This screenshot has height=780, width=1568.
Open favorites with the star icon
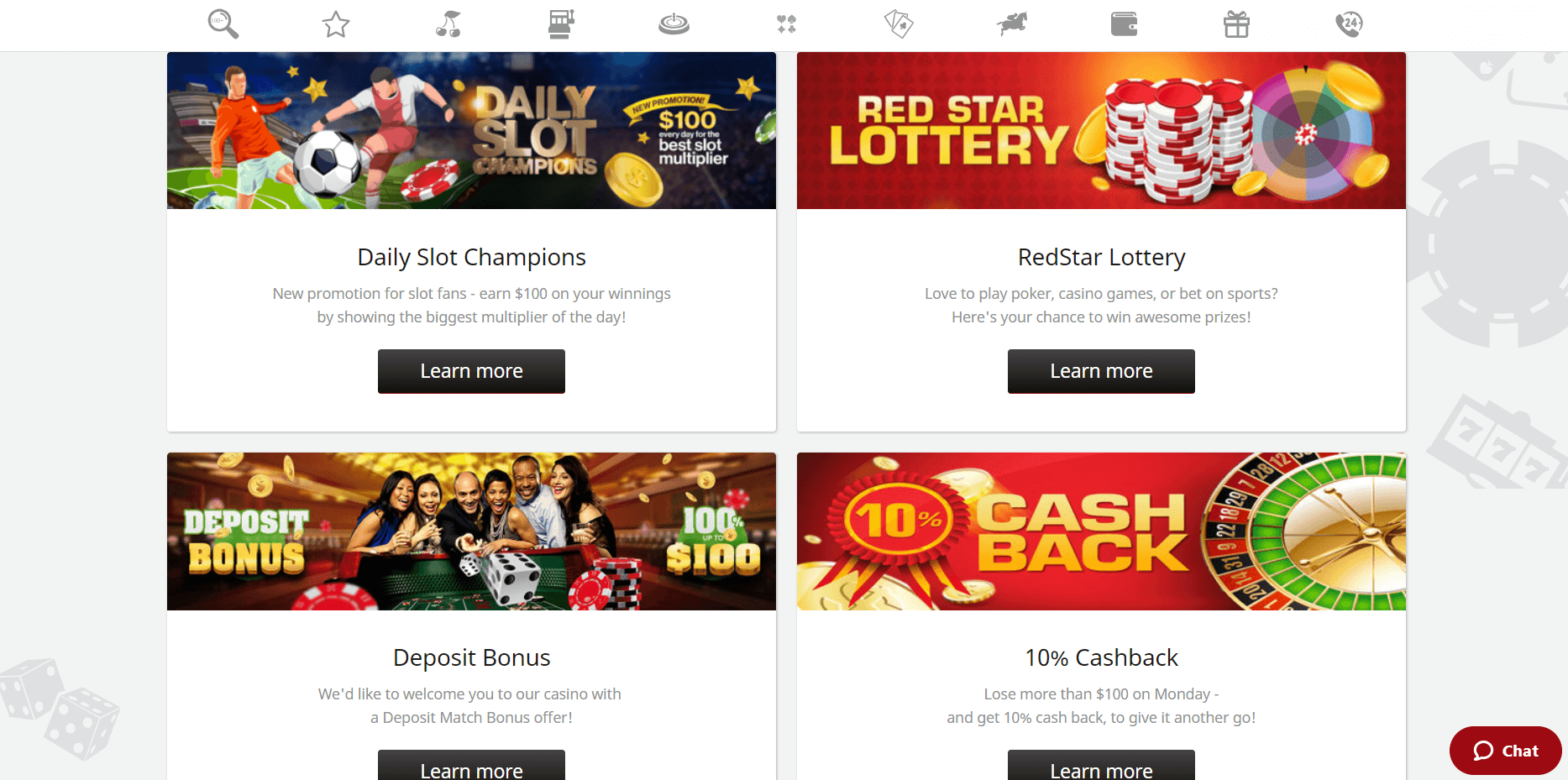[x=336, y=24]
